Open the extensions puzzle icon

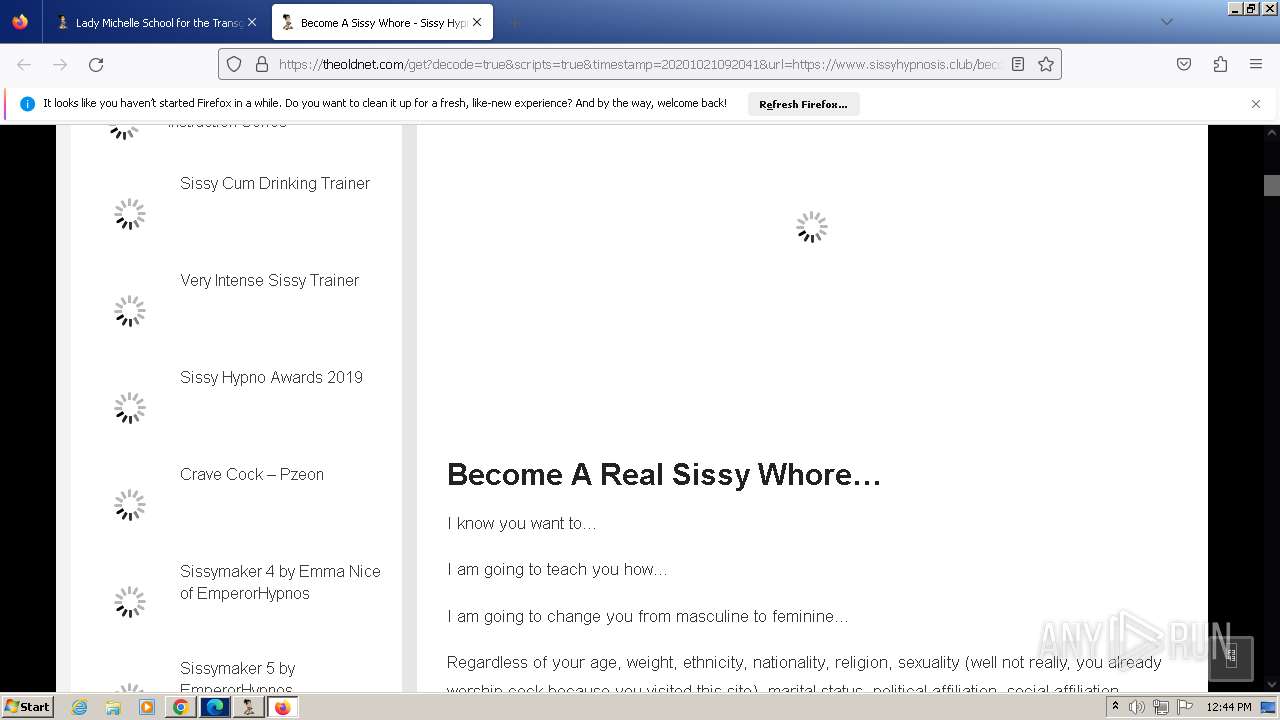(1220, 64)
